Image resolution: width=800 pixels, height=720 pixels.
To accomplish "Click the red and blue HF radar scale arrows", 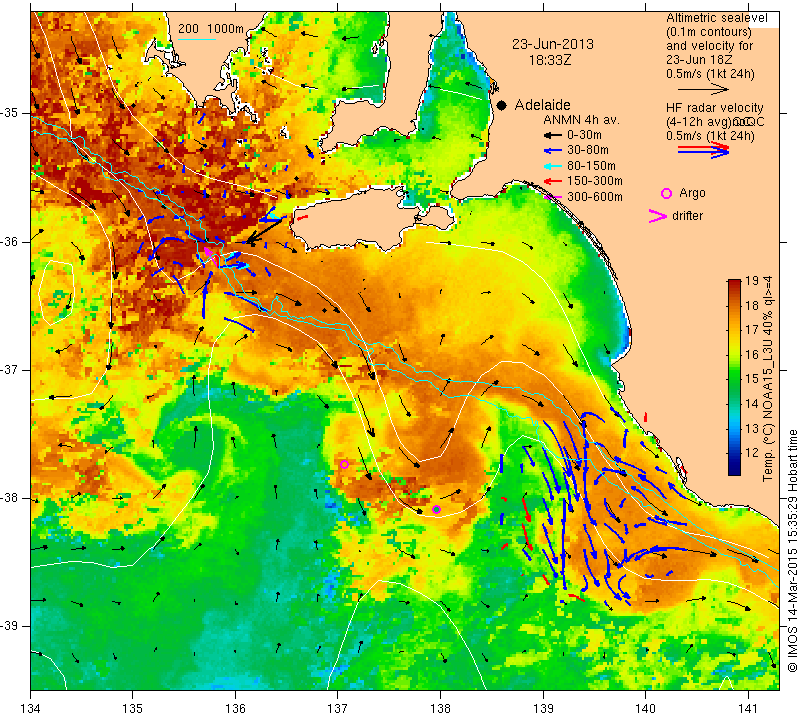I will click(703, 149).
